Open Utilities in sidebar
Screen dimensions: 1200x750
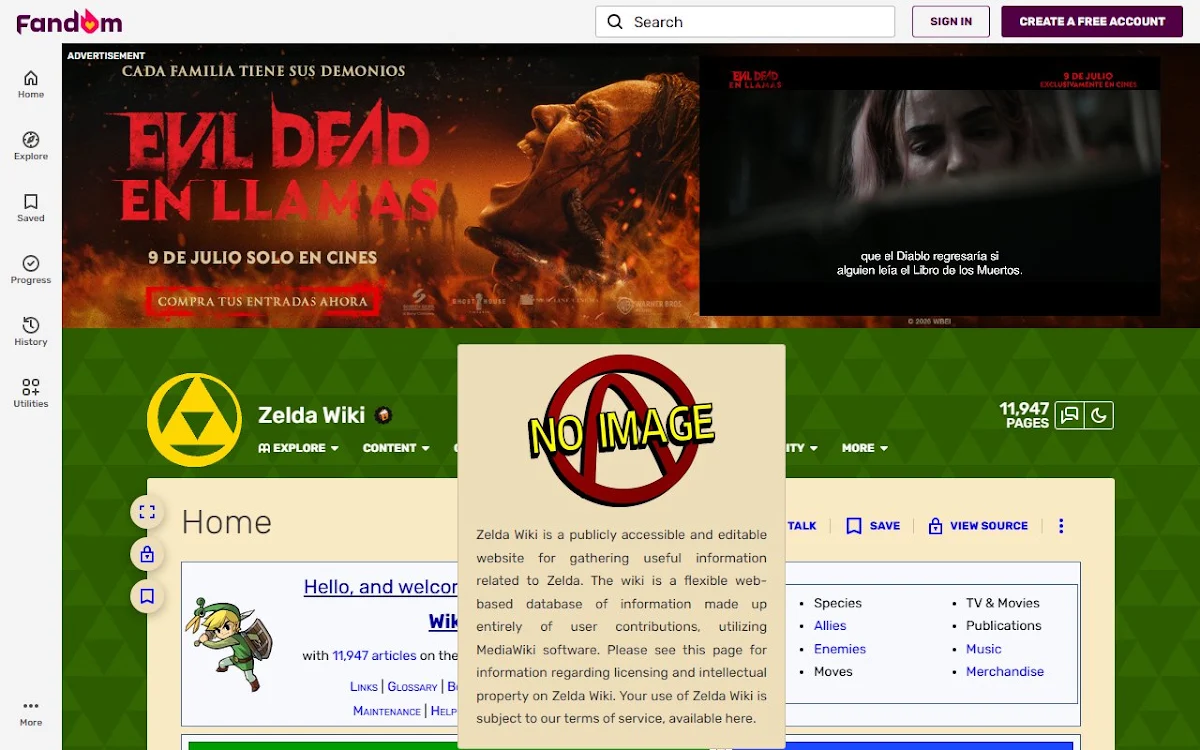pos(31,393)
